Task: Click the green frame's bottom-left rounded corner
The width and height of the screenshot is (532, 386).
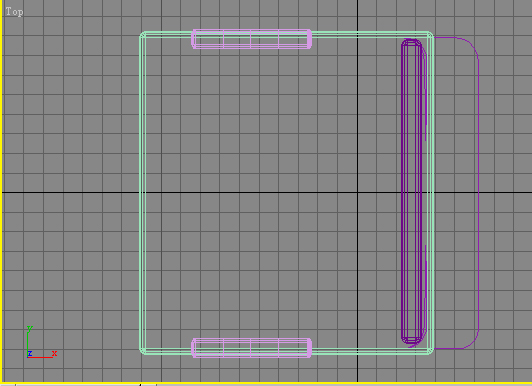Action: (x=142, y=351)
